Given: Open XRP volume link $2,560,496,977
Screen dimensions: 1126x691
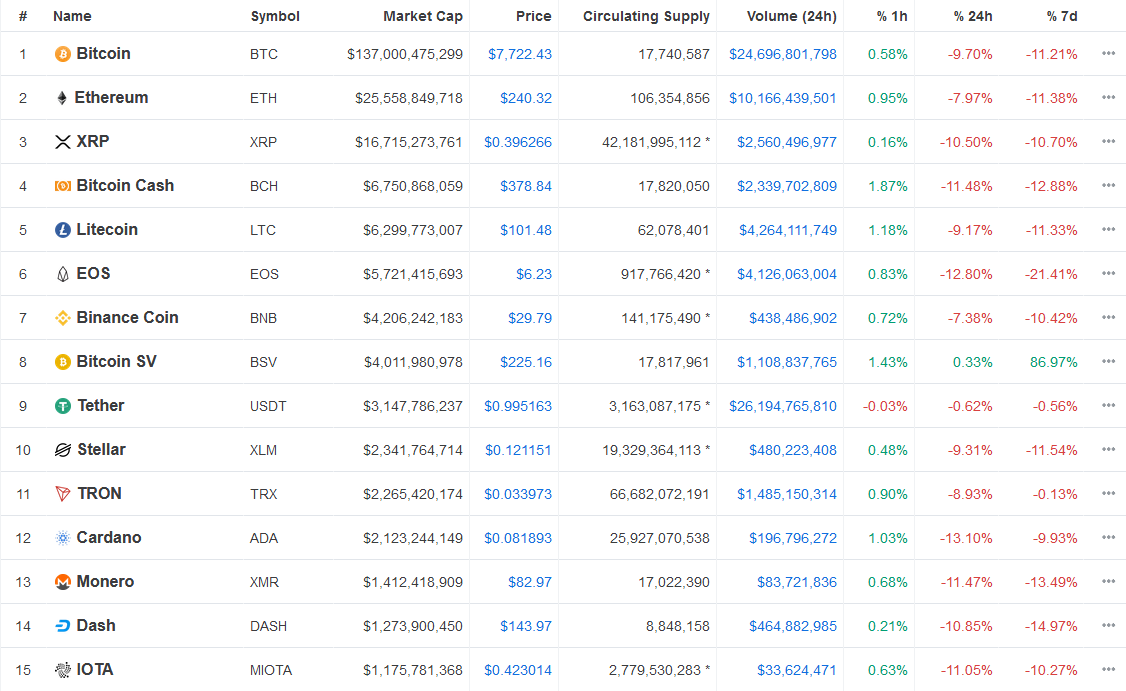Looking at the screenshot, I should [x=786, y=142].
